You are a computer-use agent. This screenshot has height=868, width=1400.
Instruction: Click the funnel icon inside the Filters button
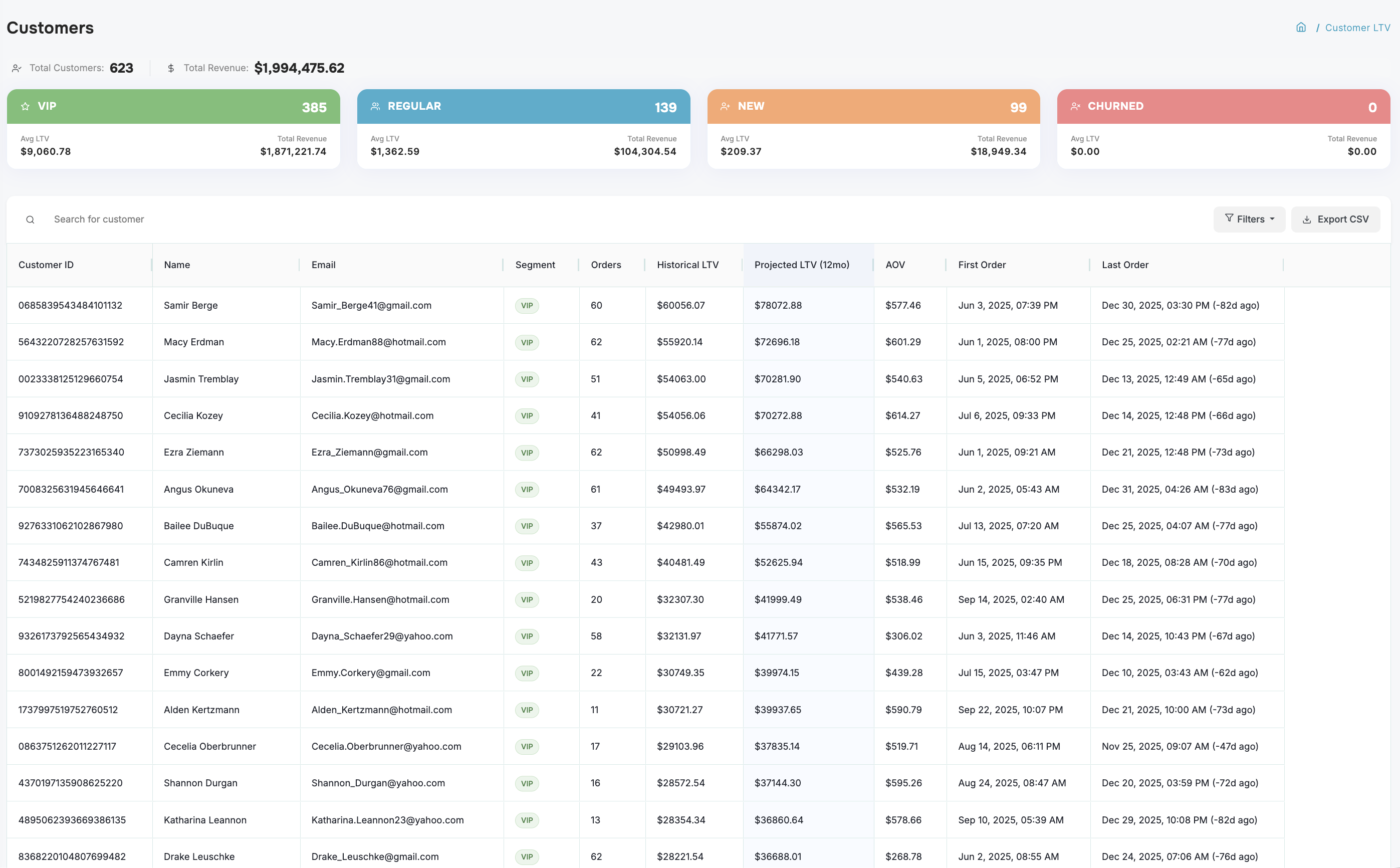pyautogui.click(x=1230, y=219)
